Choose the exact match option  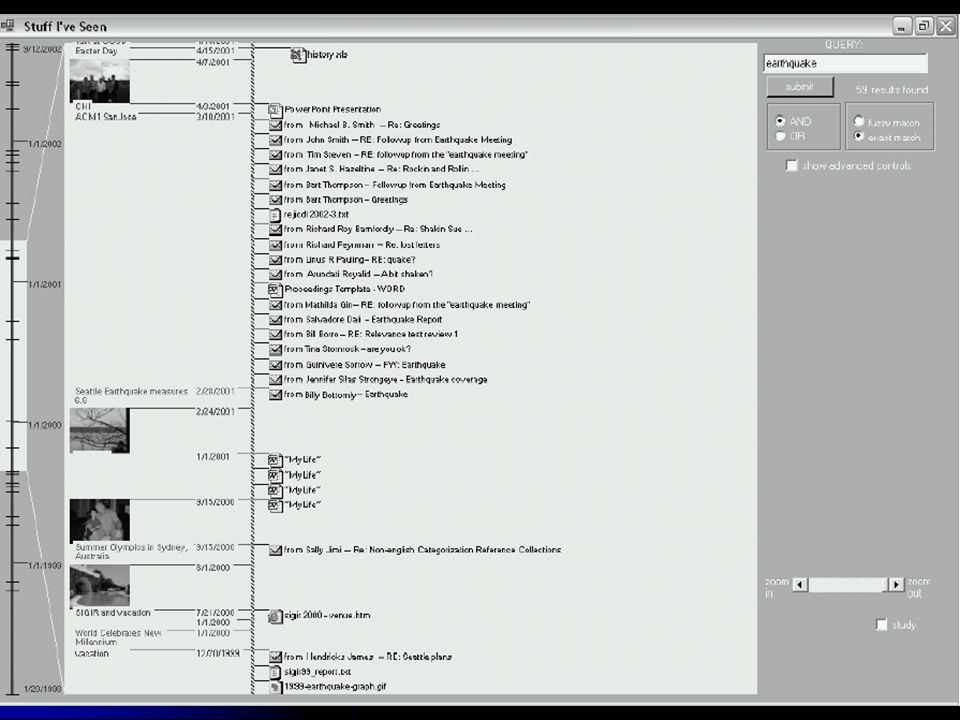(x=859, y=136)
